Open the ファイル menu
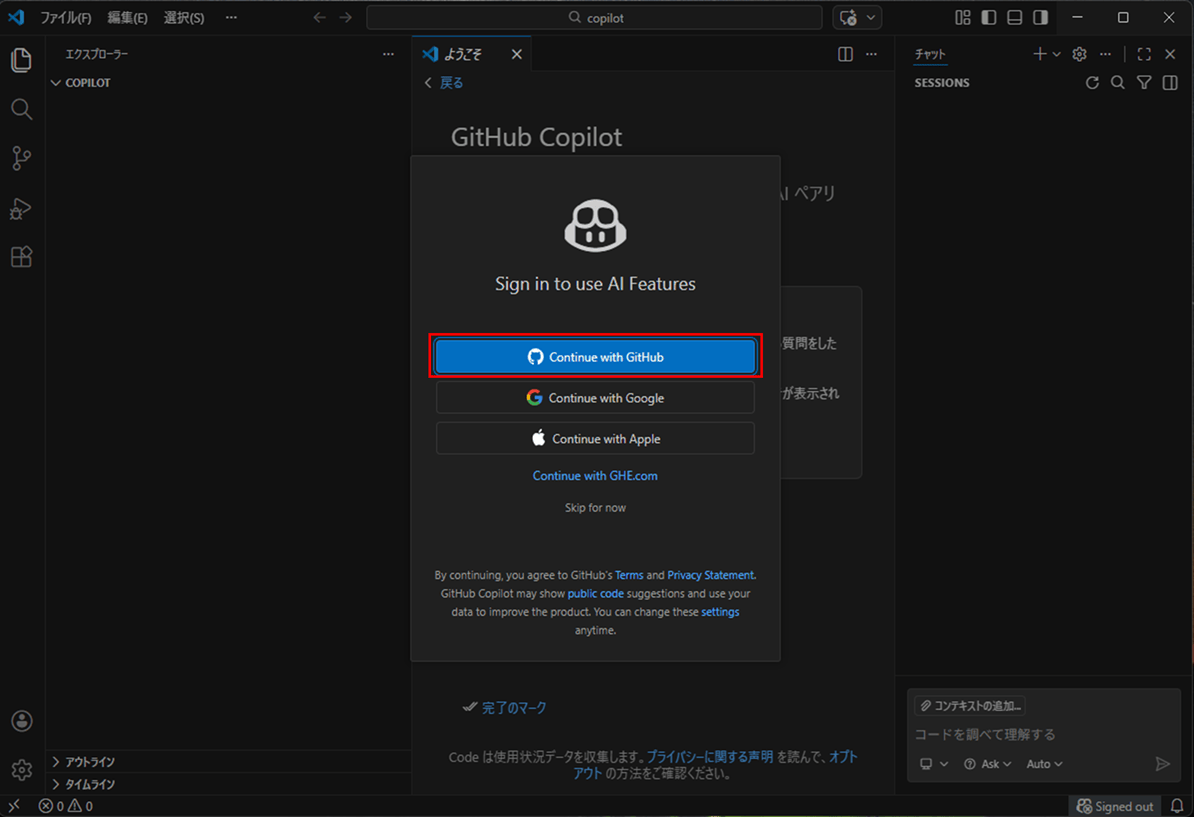 [66, 17]
